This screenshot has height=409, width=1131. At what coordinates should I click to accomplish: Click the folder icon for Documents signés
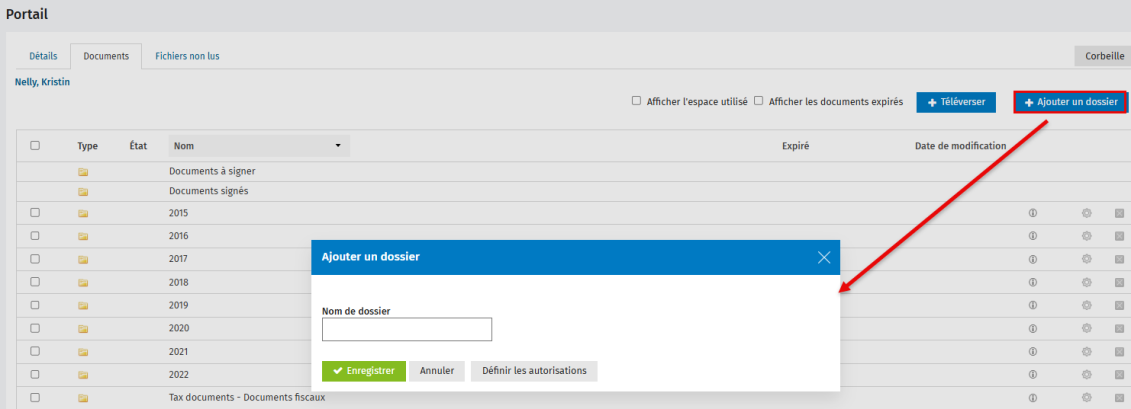[x=84, y=191]
